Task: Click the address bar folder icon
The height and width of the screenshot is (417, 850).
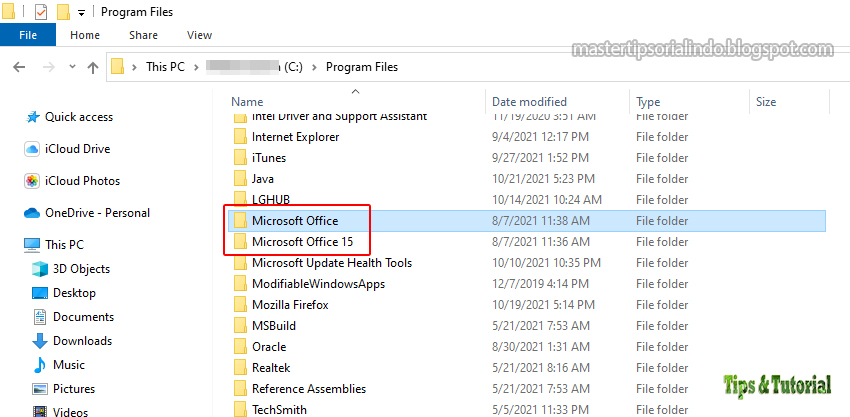Action: pyautogui.click(x=118, y=67)
